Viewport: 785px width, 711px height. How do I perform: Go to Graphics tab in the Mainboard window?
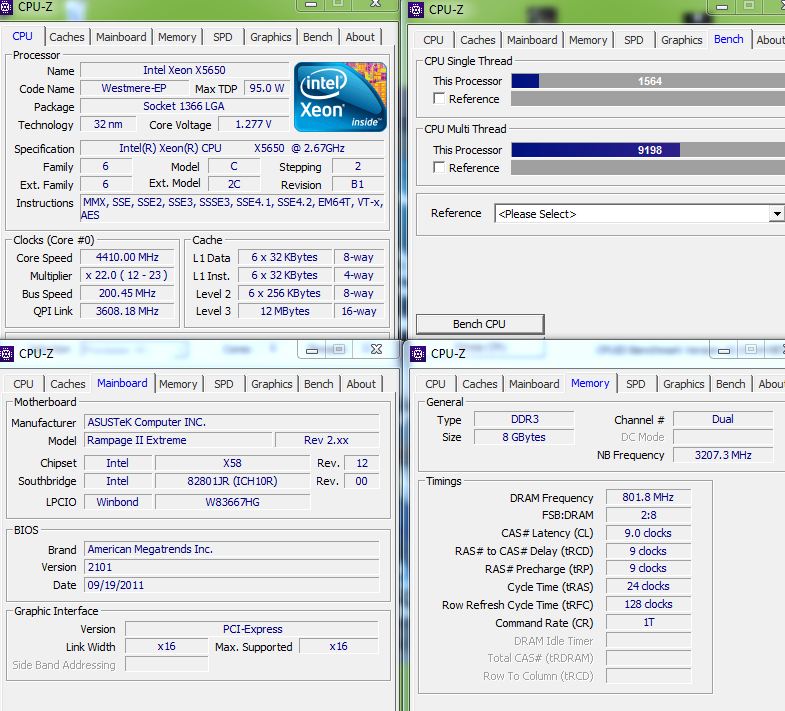[272, 384]
